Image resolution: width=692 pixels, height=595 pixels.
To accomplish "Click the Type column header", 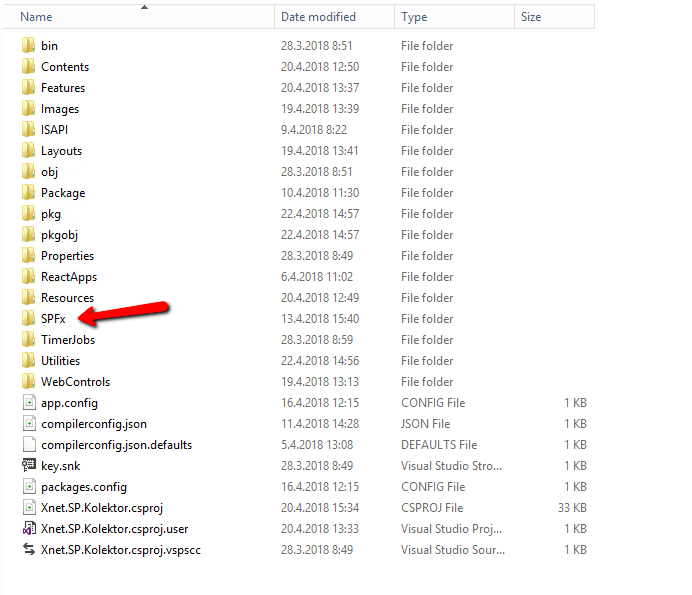I will click(x=414, y=17).
